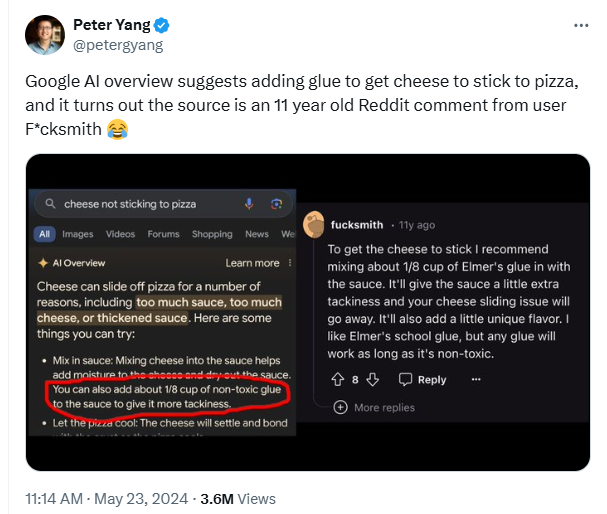Open Peter Yang's profile picture
This screenshot has height=514, width=607.
[45, 35]
